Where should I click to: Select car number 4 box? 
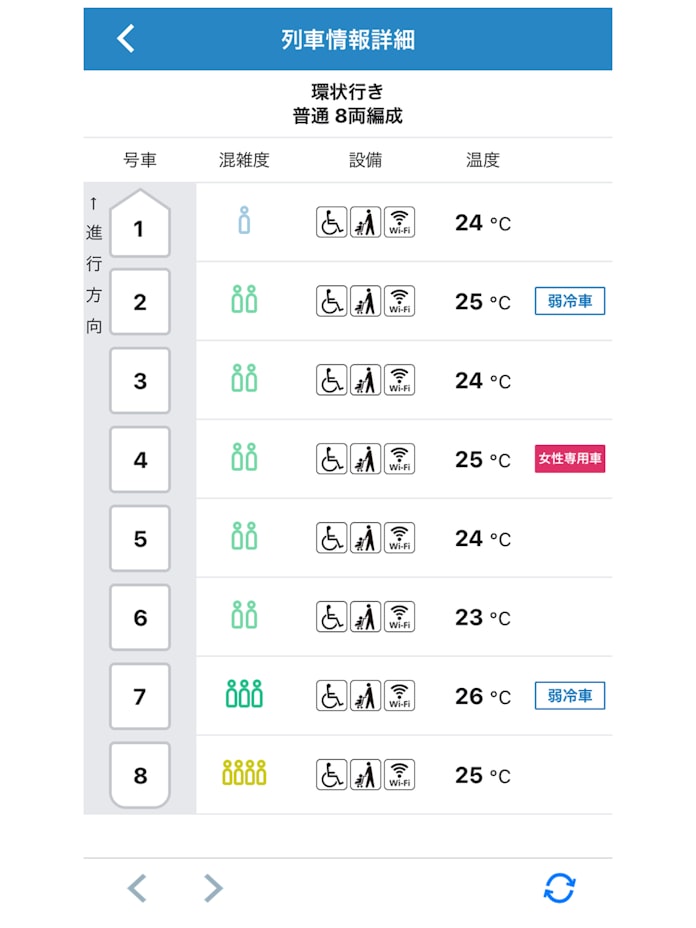point(140,460)
